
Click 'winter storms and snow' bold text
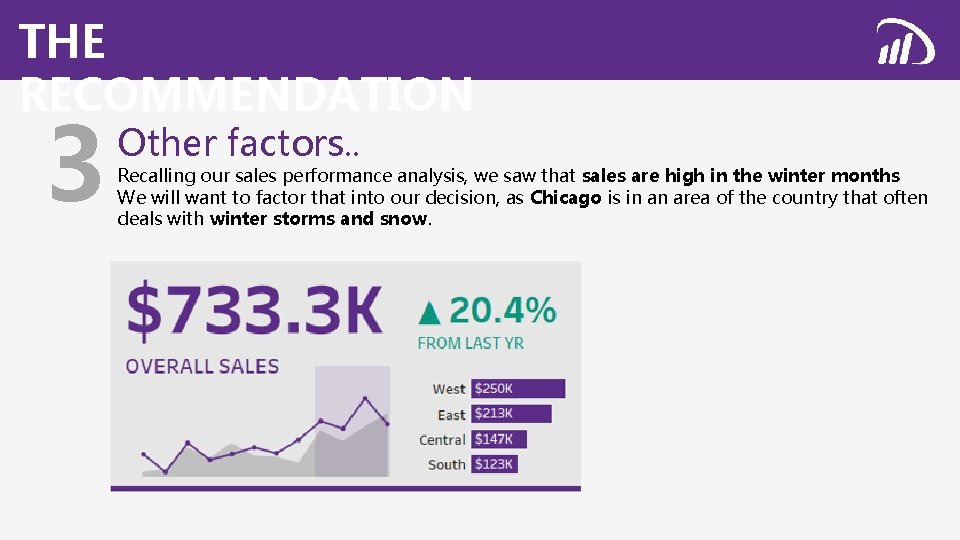[318, 219]
